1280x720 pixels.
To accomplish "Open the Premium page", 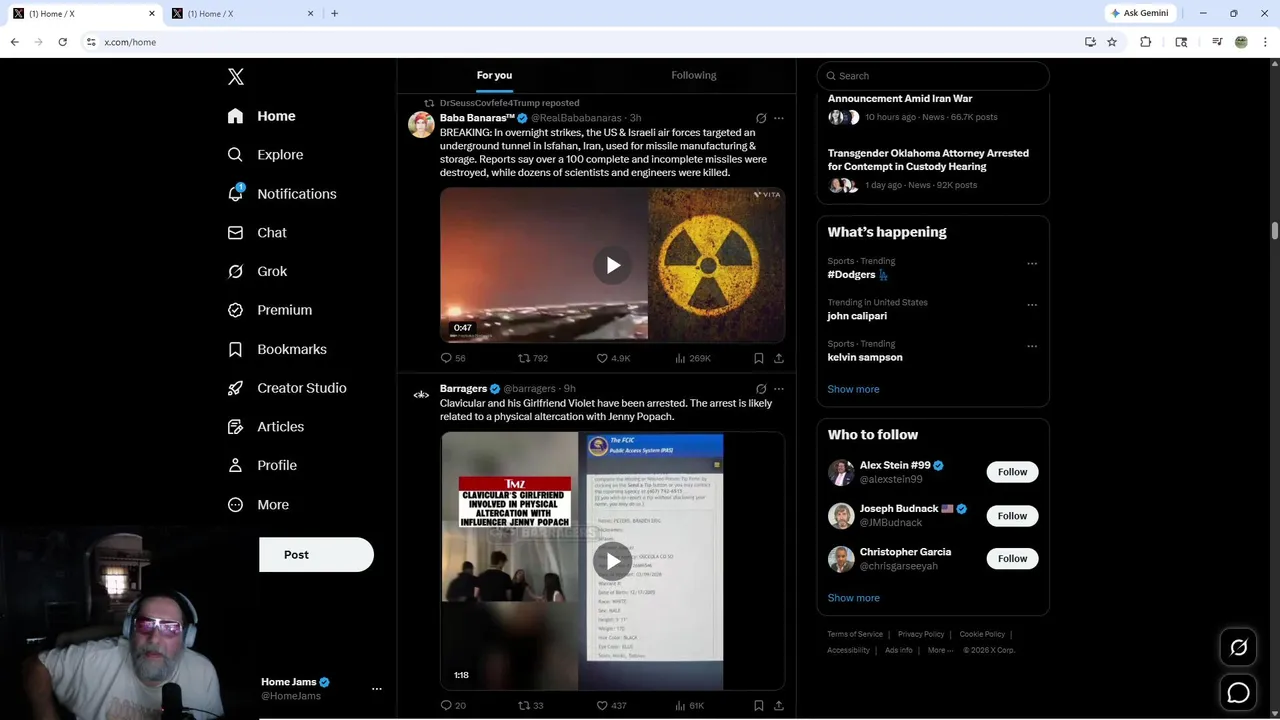I will (270, 310).
